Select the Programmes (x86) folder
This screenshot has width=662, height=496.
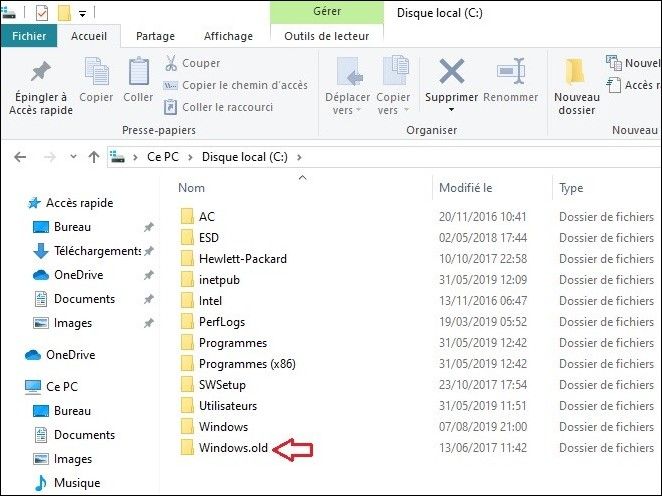pos(247,363)
